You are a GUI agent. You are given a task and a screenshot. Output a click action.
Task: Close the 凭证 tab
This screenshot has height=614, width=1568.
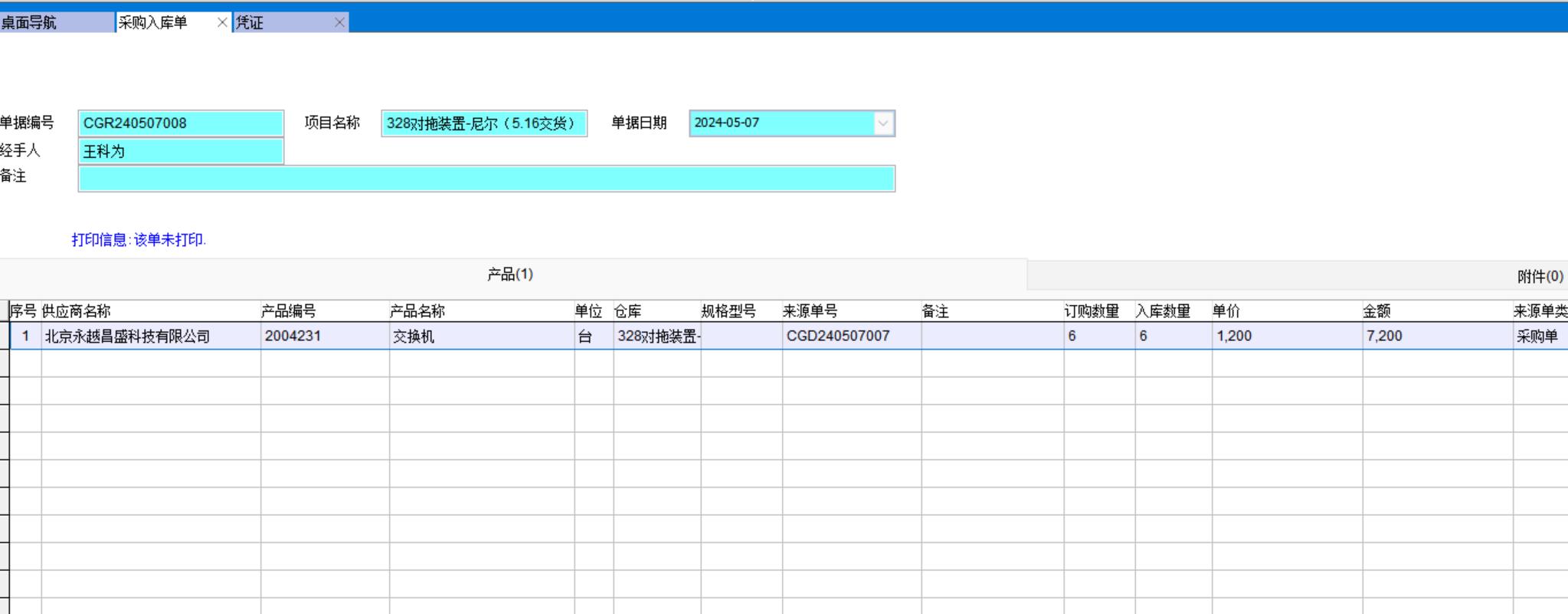(339, 22)
